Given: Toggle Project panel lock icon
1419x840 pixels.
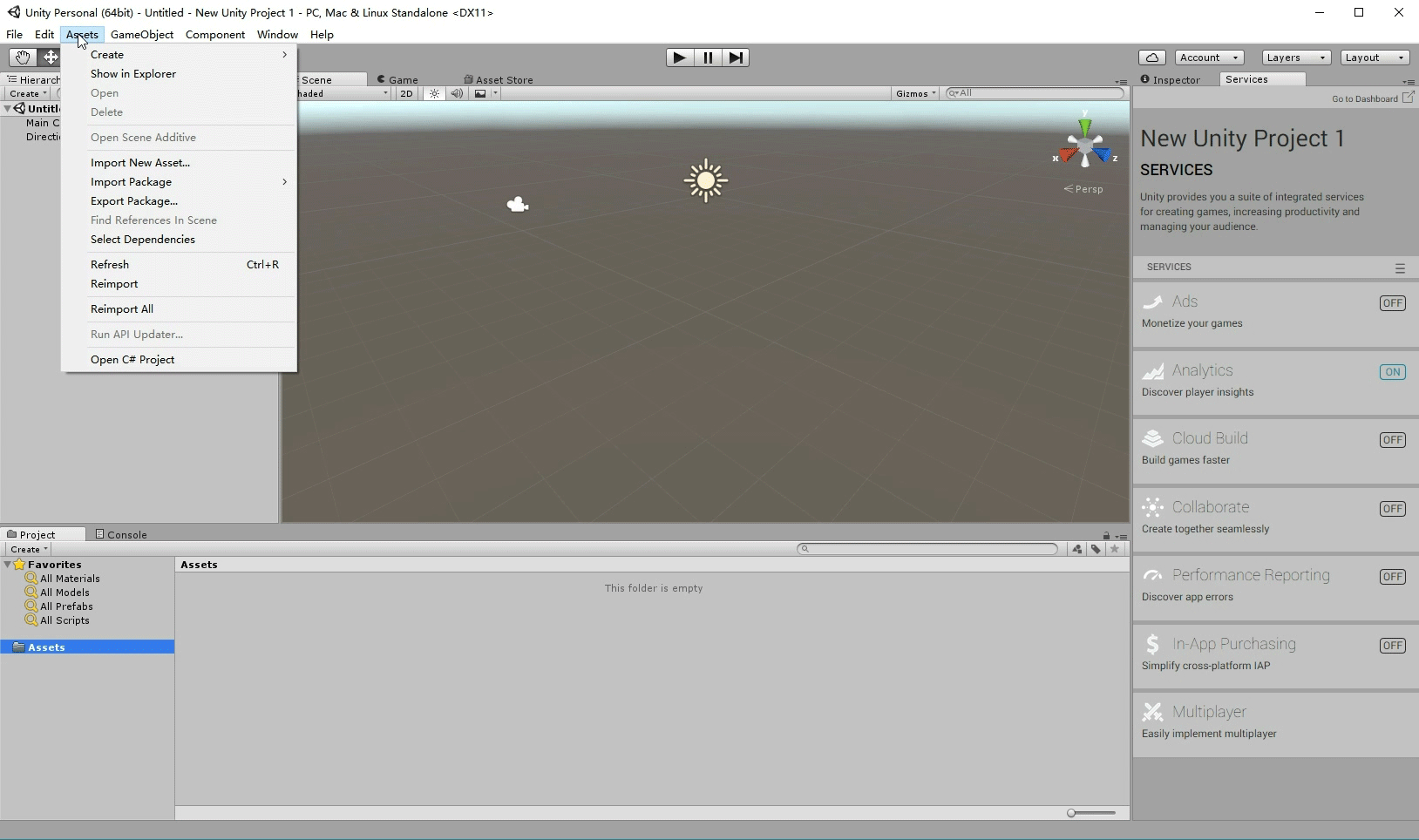Looking at the screenshot, I should (1106, 536).
